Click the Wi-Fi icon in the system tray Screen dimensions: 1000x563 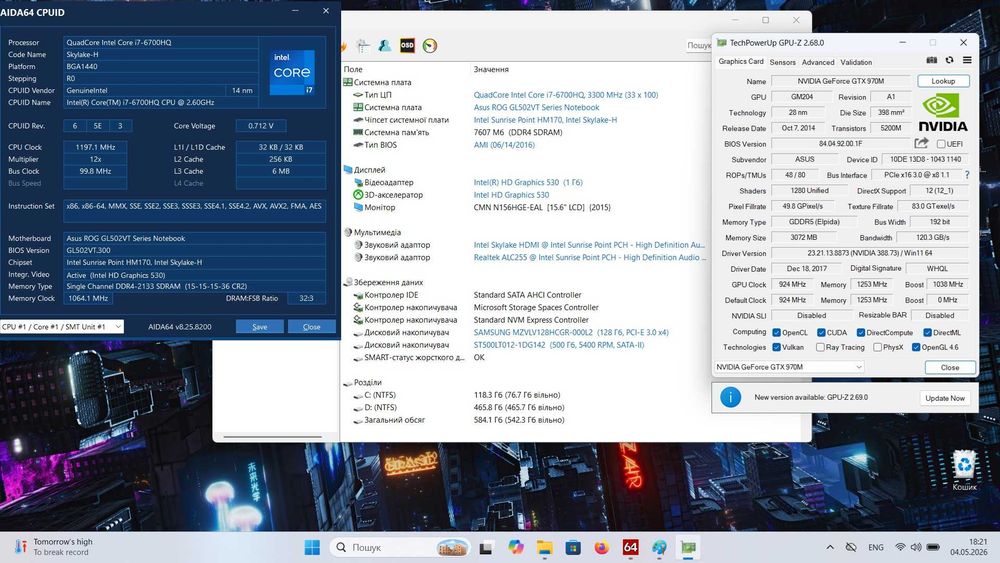(x=900, y=547)
